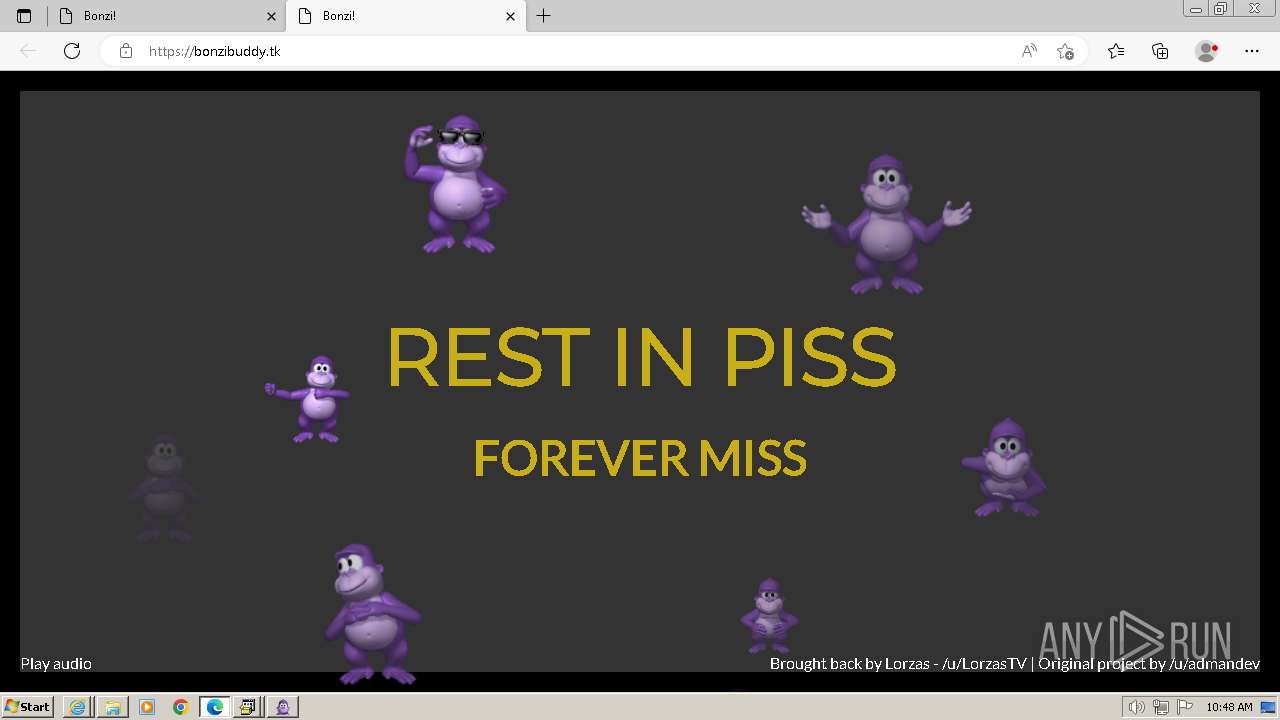The image size is (1280, 720).
Task: View site information lock icon
Action: [126, 51]
